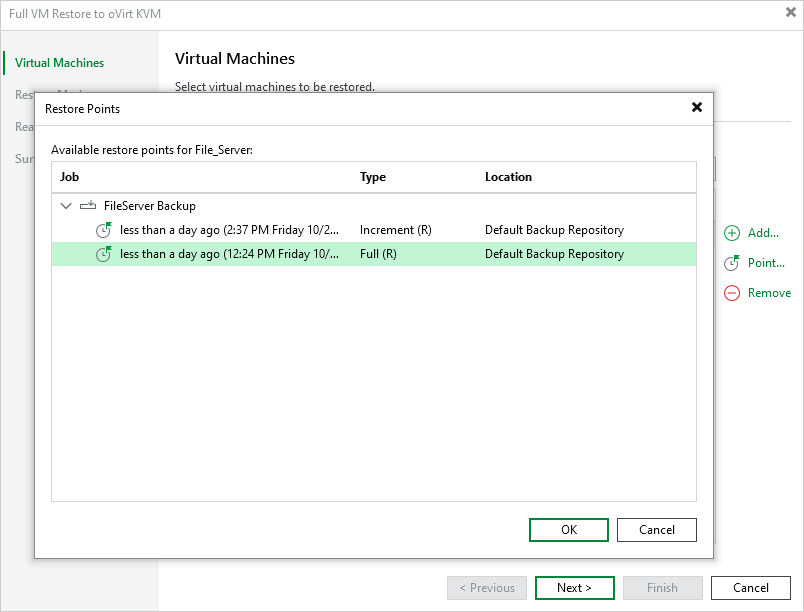Click the Type column header
Image resolution: width=804 pixels, height=612 pixels.
pyautogui.click(x=373, y=177)
